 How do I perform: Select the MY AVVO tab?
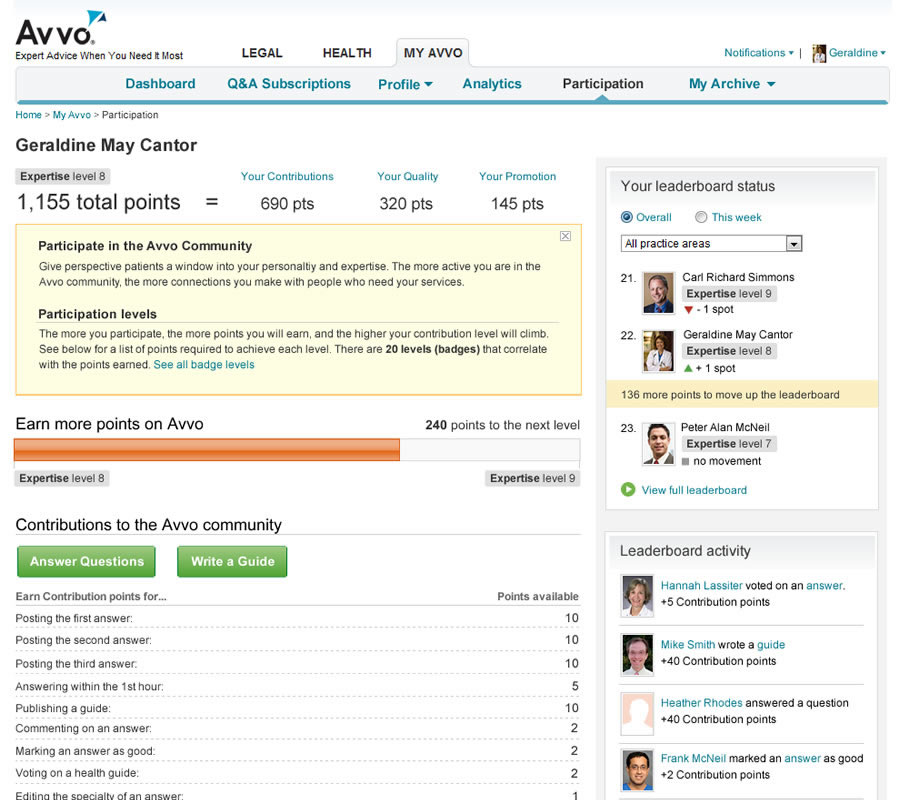click(x=433, y=53)
